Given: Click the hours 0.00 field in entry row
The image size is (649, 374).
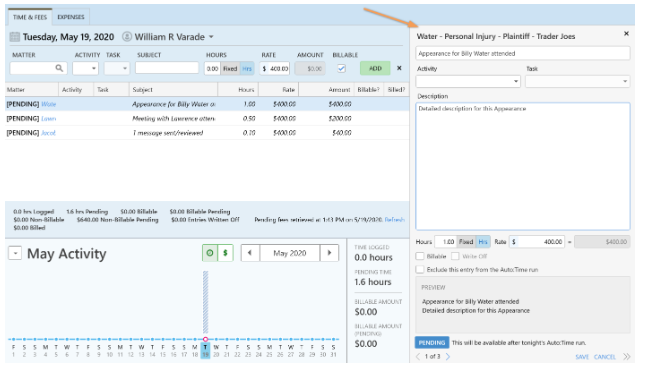Looking at the screenshot, I should (x=212, y=68).
